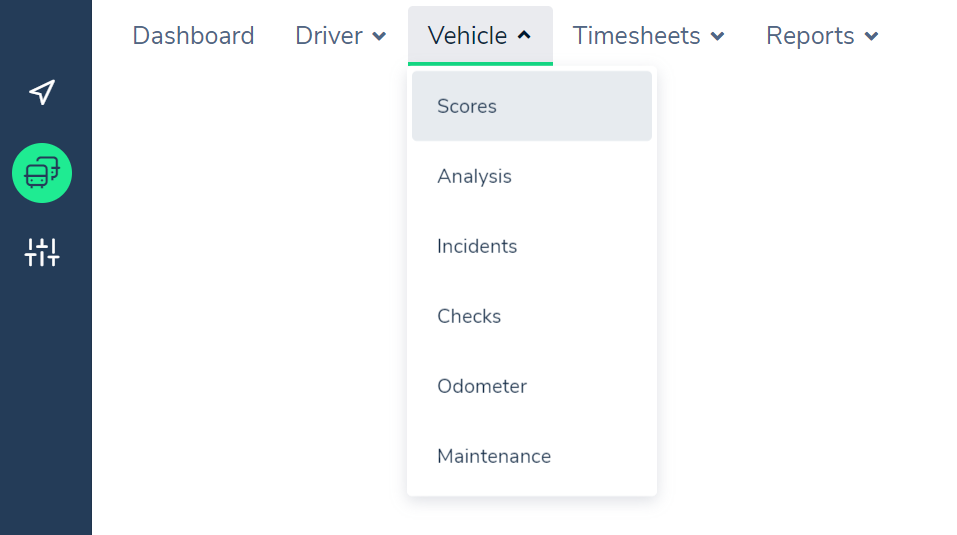Expand the Timesheets dropdown menu
The height and width of the screenshot is (535, 957).
[649, 35]
